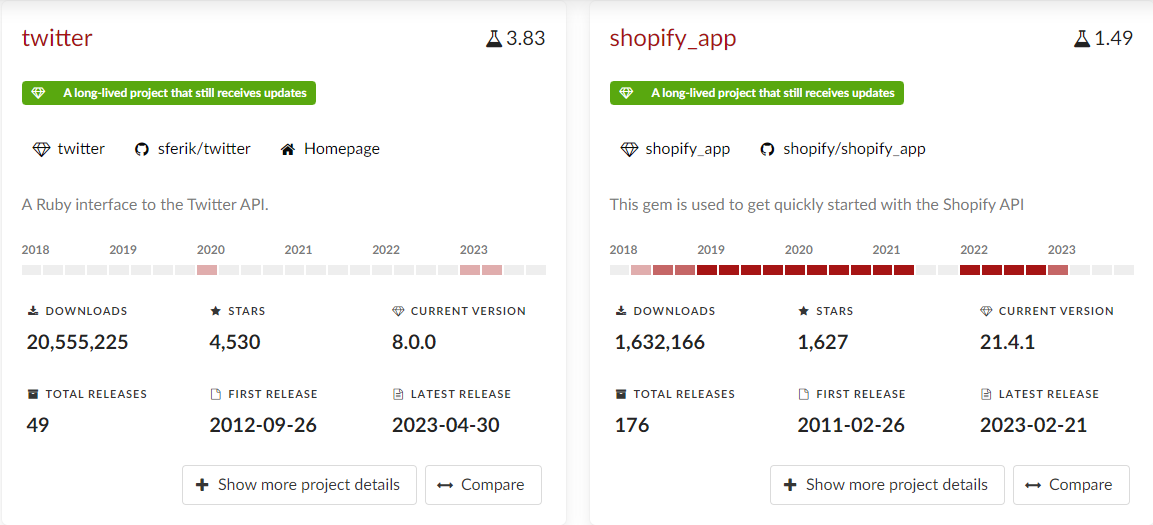Click the shopify_app score value 1.49
The image size is (1153, 525).
[1113, 39]
